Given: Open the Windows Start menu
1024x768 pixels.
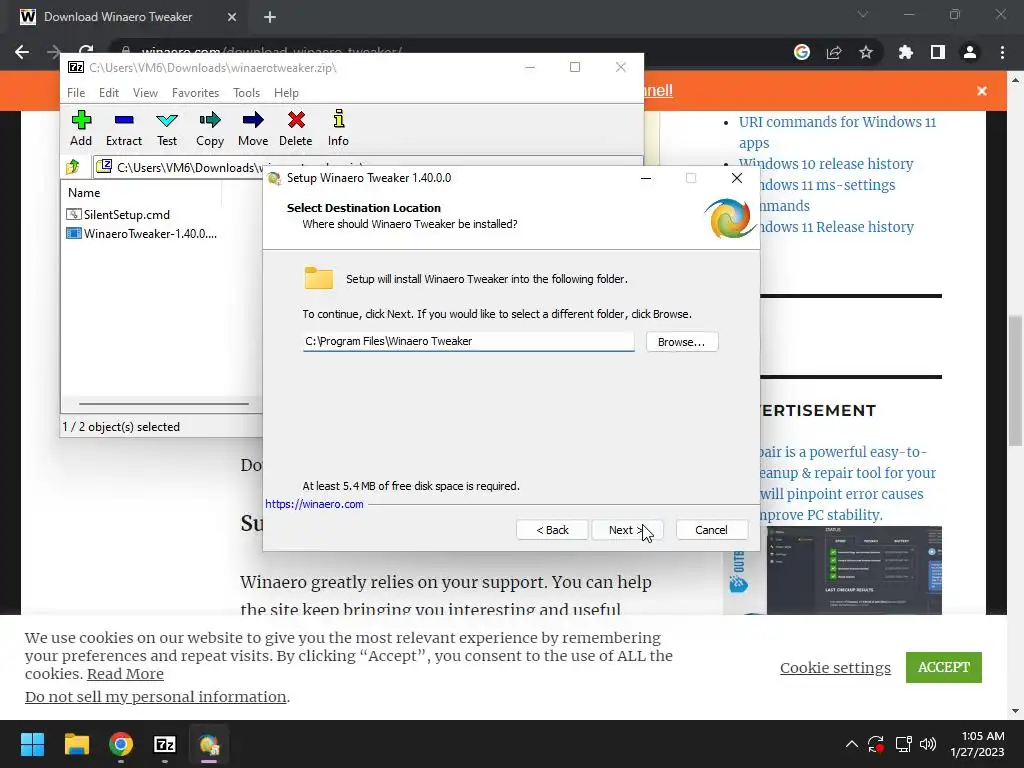Looking at the screenshot, I should click(32, 744).
